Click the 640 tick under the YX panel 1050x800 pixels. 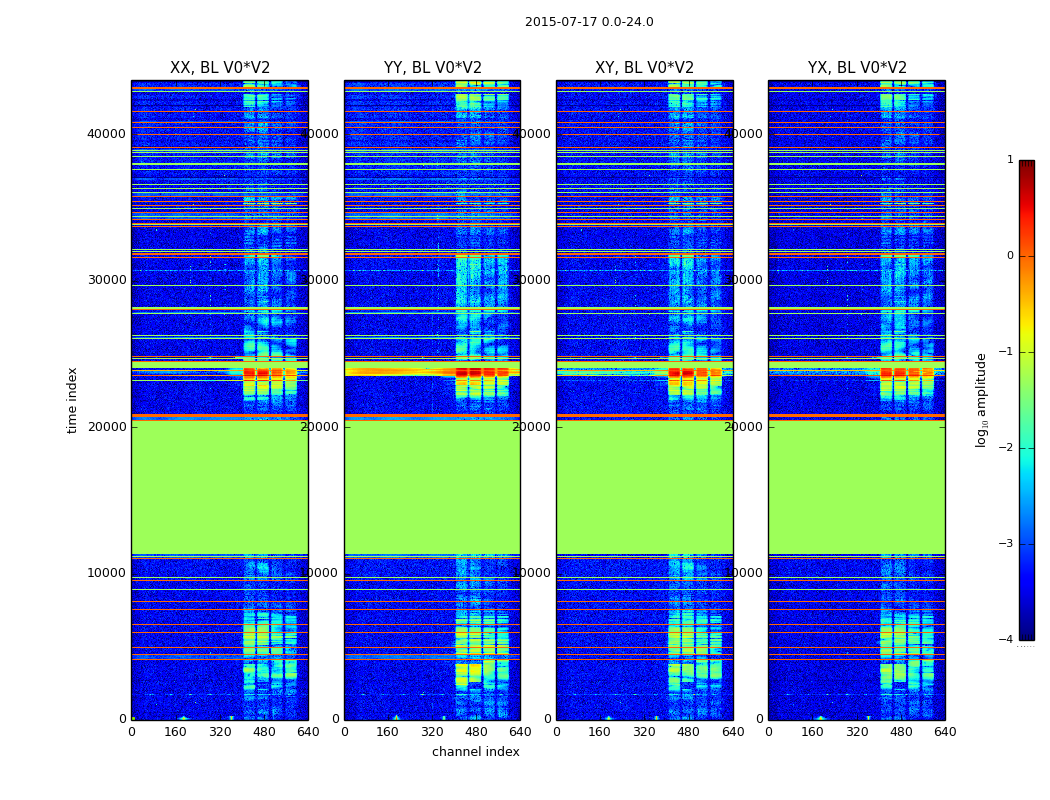945,732
